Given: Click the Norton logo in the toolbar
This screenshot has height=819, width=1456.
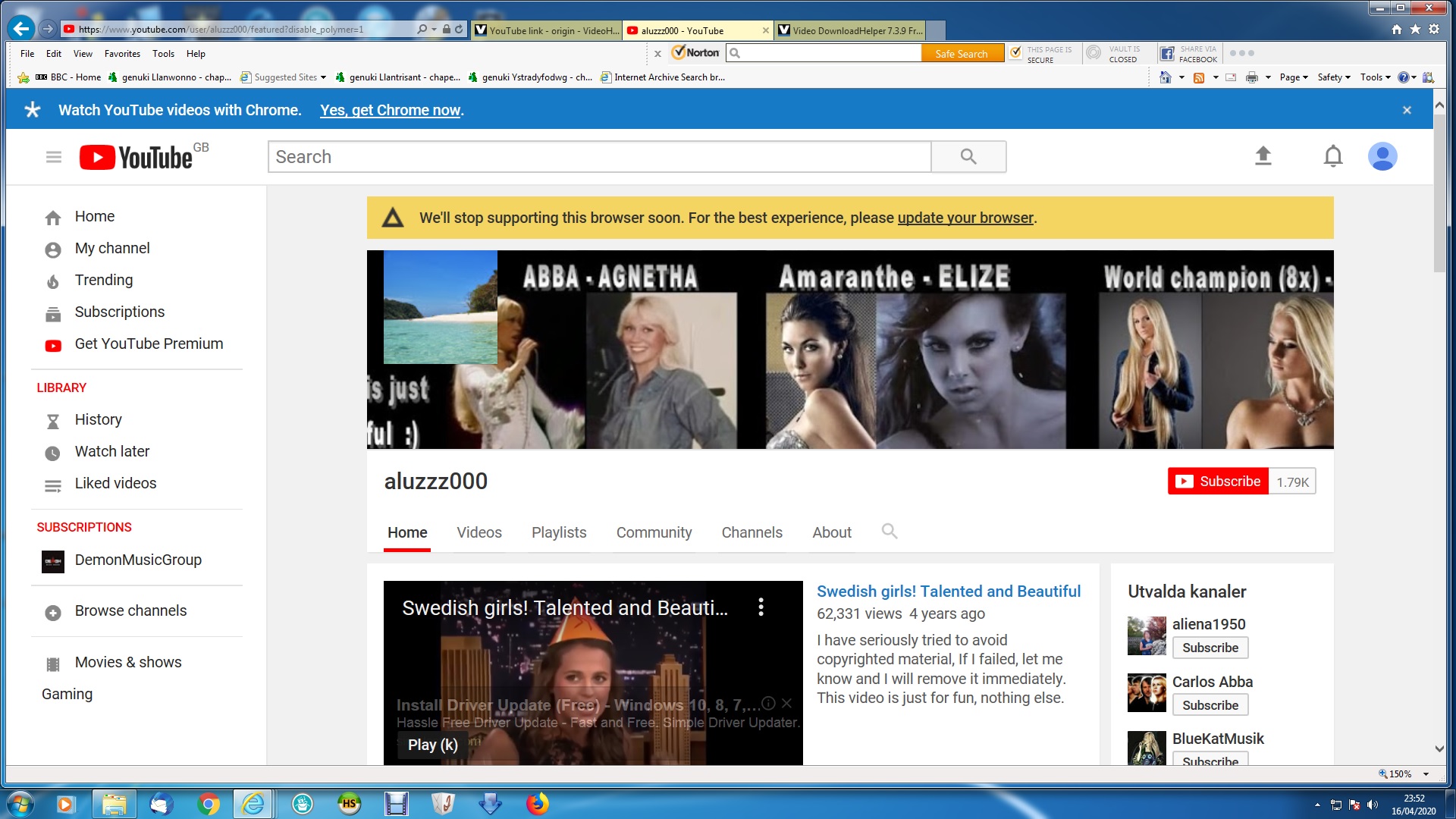Looking at the screenshot, I should 696,52.
